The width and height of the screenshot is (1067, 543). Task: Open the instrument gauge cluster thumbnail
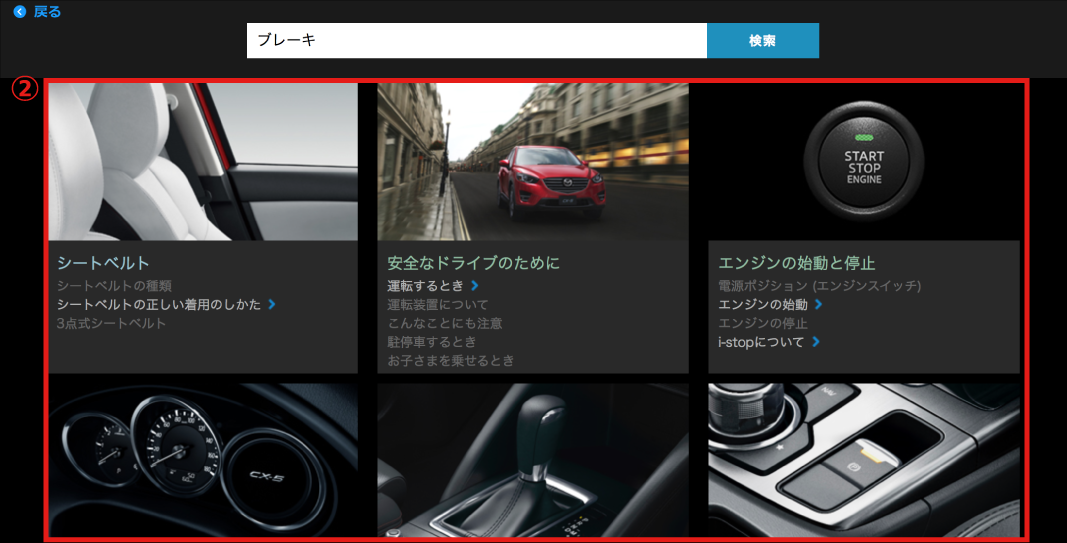tap(203, 460)
